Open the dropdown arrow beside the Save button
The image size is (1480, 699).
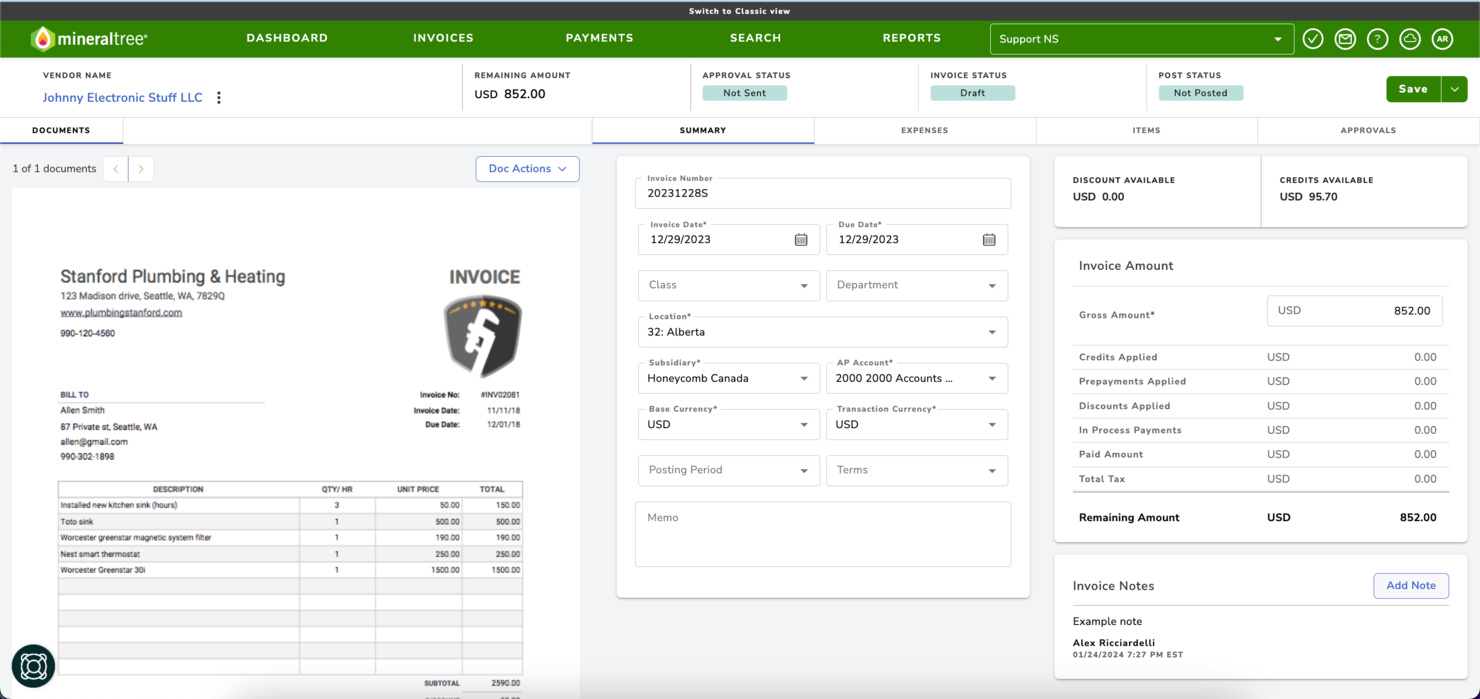1456,89
